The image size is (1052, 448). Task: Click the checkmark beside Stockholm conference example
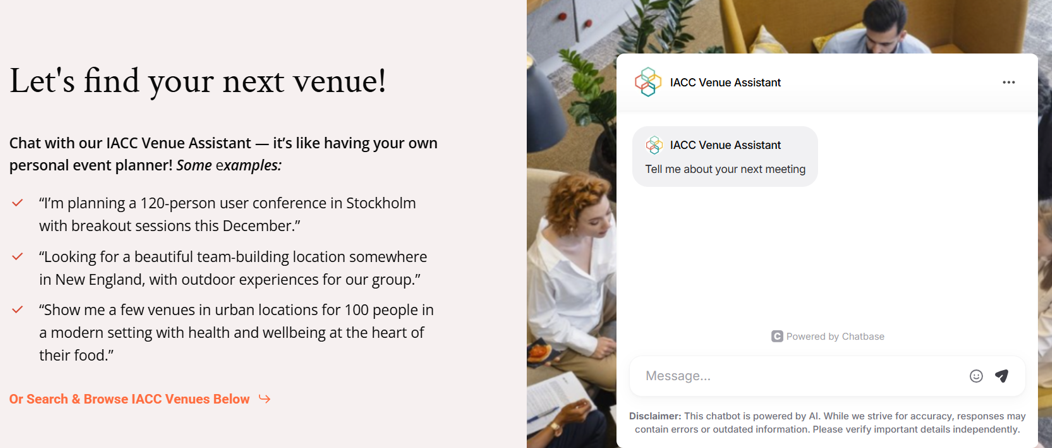pos(17,202)
